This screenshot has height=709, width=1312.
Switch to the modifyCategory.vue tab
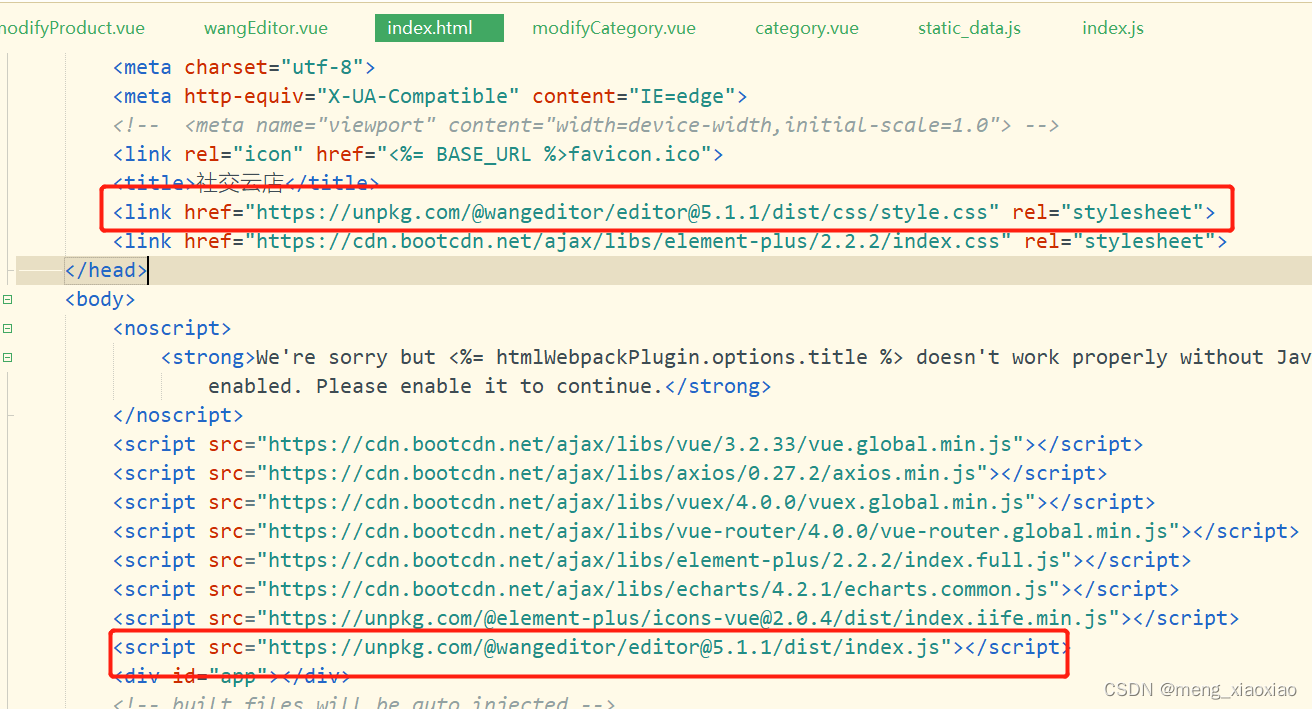click(x=613, y=27)
